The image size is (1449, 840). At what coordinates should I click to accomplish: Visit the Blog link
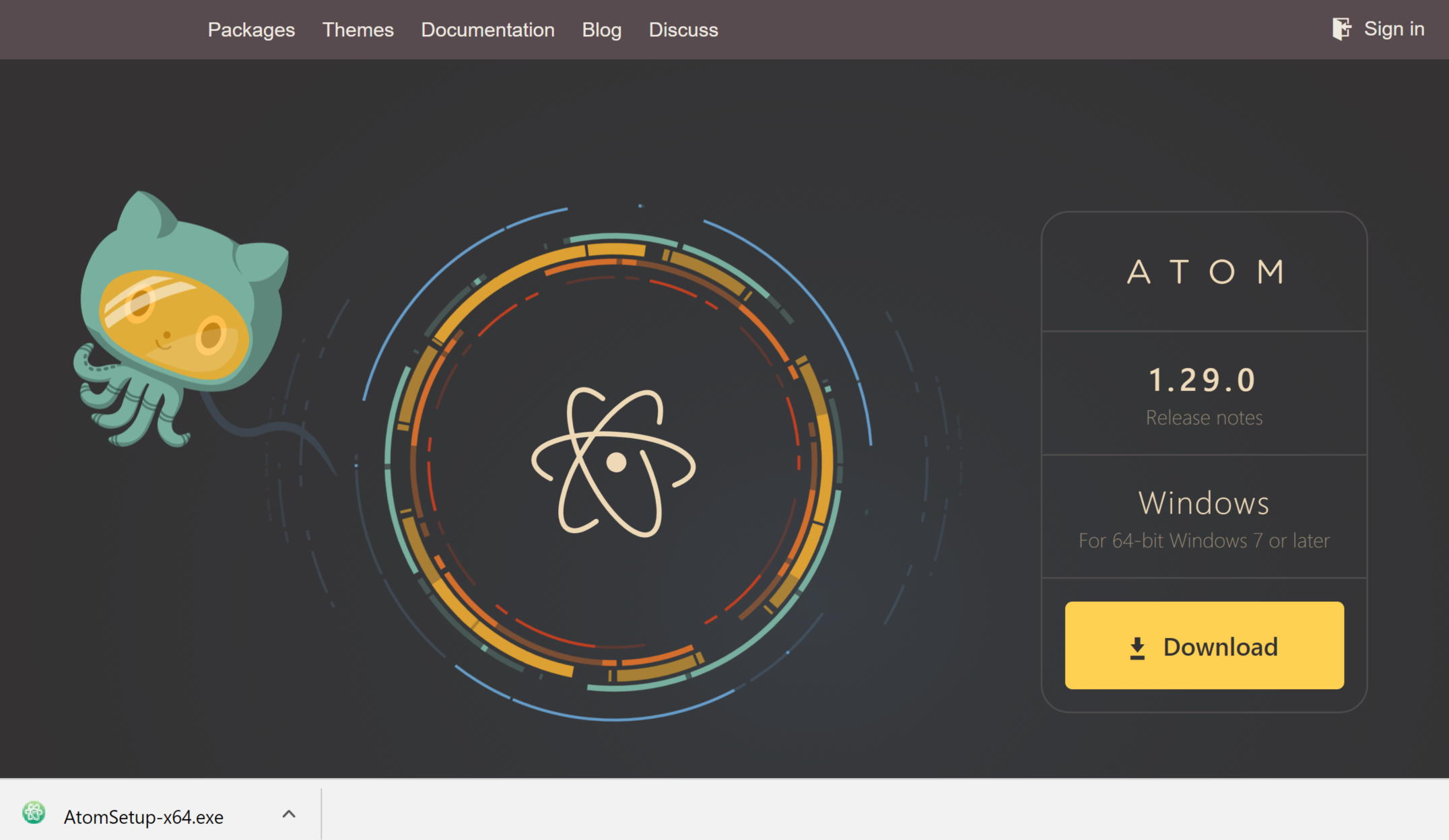[x=601, y=30]
